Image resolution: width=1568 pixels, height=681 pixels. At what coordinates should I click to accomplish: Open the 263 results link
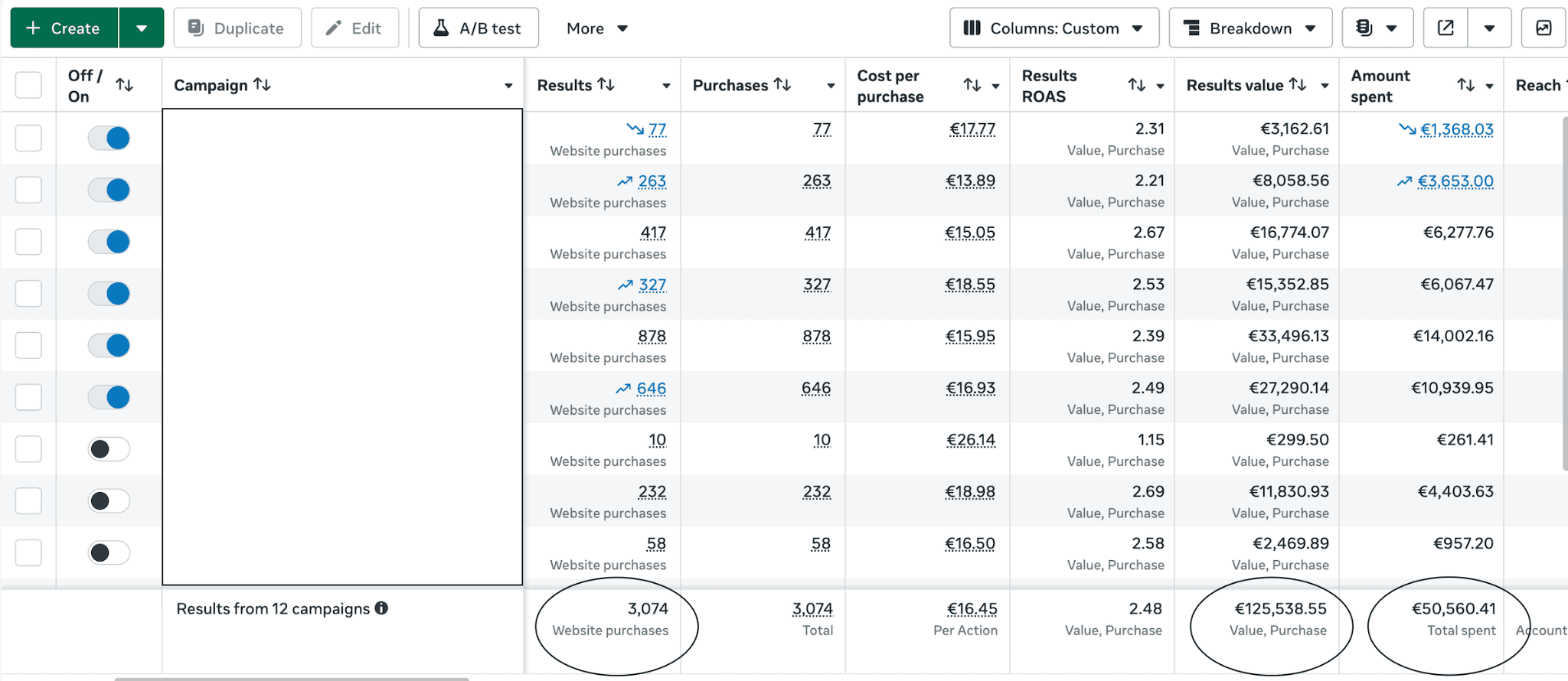[652, 181]
